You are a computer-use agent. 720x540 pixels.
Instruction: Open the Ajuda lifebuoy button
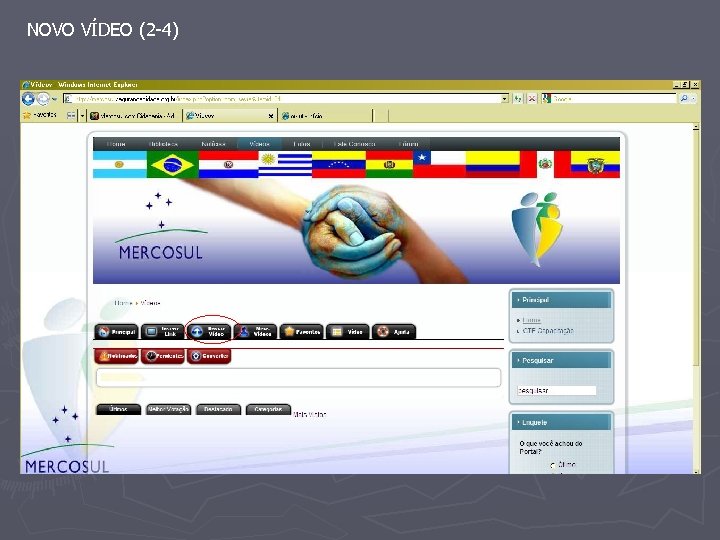[394, 332]
